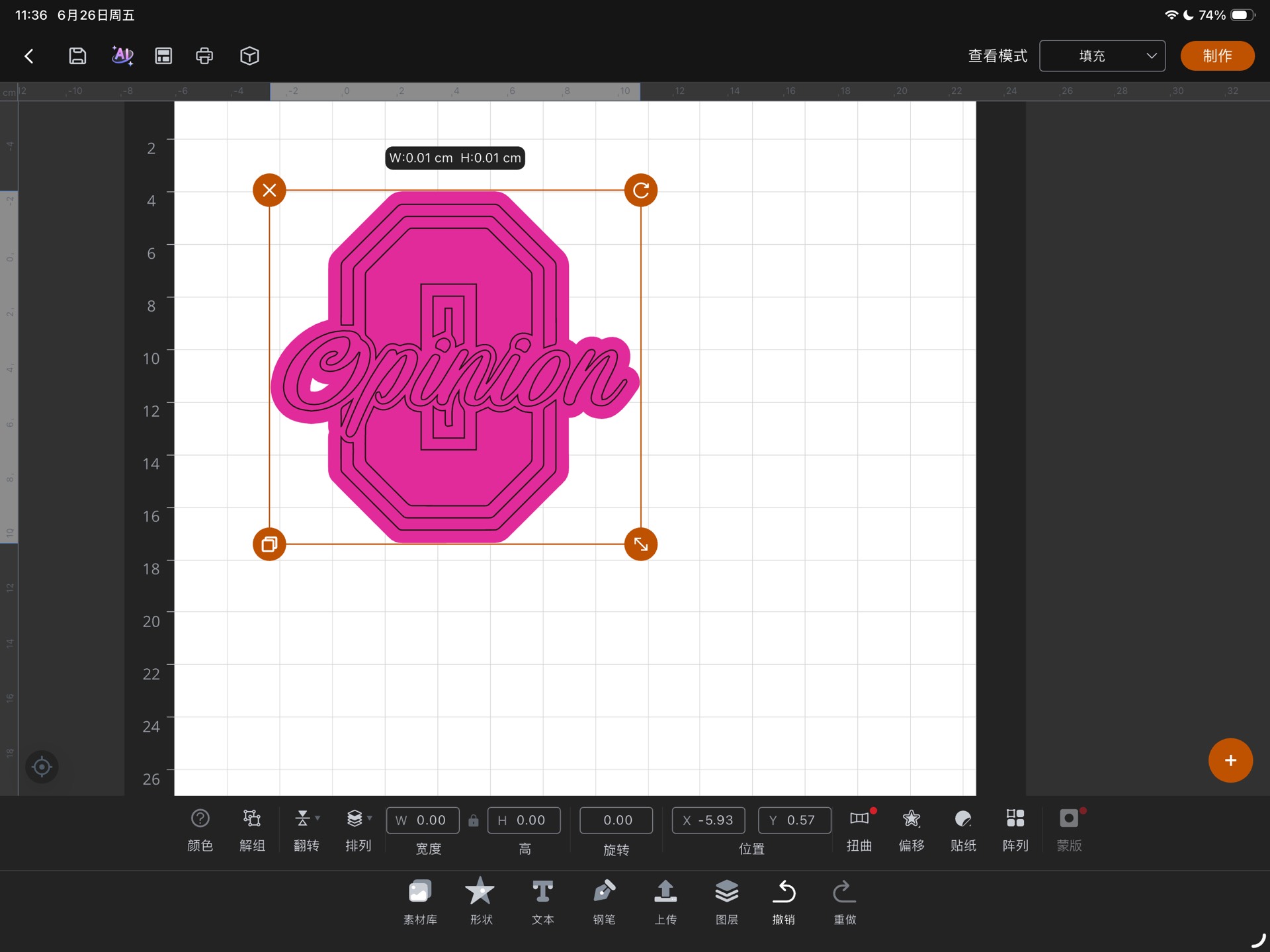The width and height of the screenshot is (1270, 952).
Task: Click the X position input field
Action: [708, 820]
